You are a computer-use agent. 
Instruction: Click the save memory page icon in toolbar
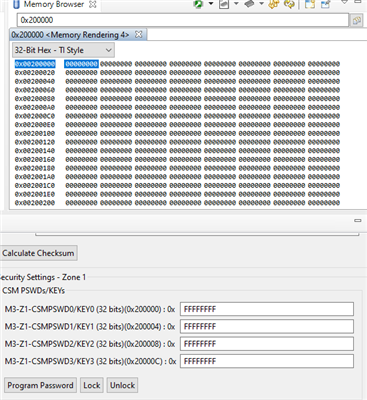[x=224, y=4]
